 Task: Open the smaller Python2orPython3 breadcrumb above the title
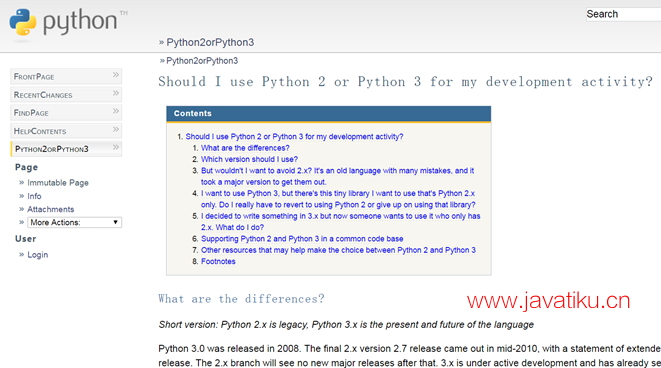click(202, 61)
